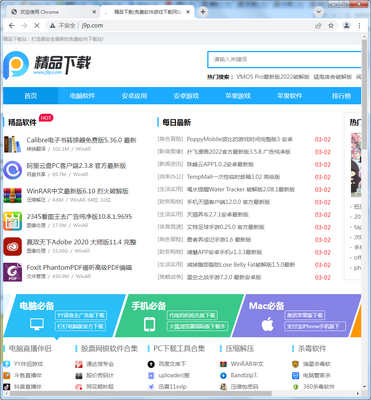This screenshot has height=400, width=371.
Task: Select the 电脑直播伴侣 category heading
Action: coord(30,349)
